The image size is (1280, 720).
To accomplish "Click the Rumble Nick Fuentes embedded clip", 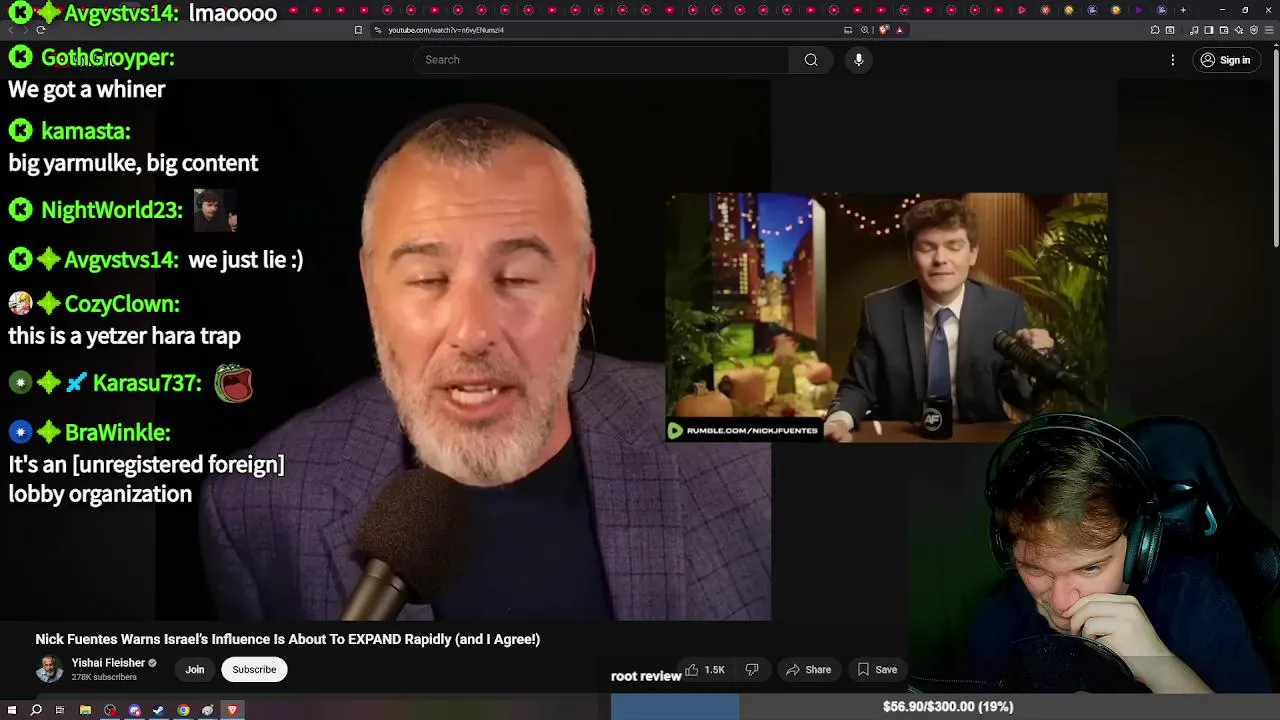I will (x=887, y=318).
